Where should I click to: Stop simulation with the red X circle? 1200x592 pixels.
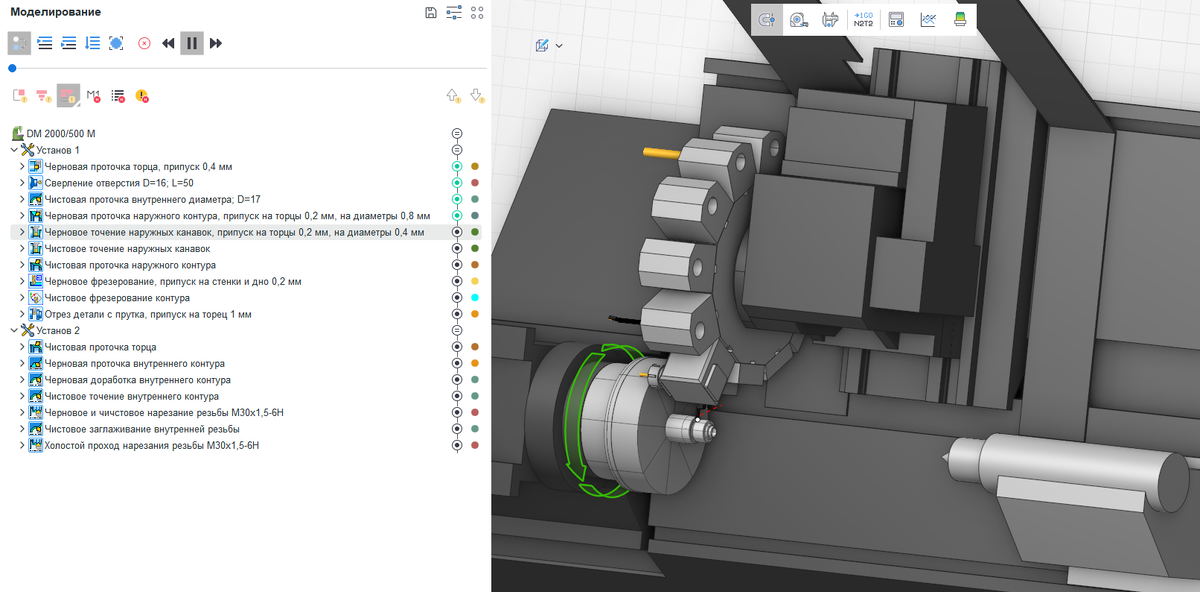coord(144,43)
